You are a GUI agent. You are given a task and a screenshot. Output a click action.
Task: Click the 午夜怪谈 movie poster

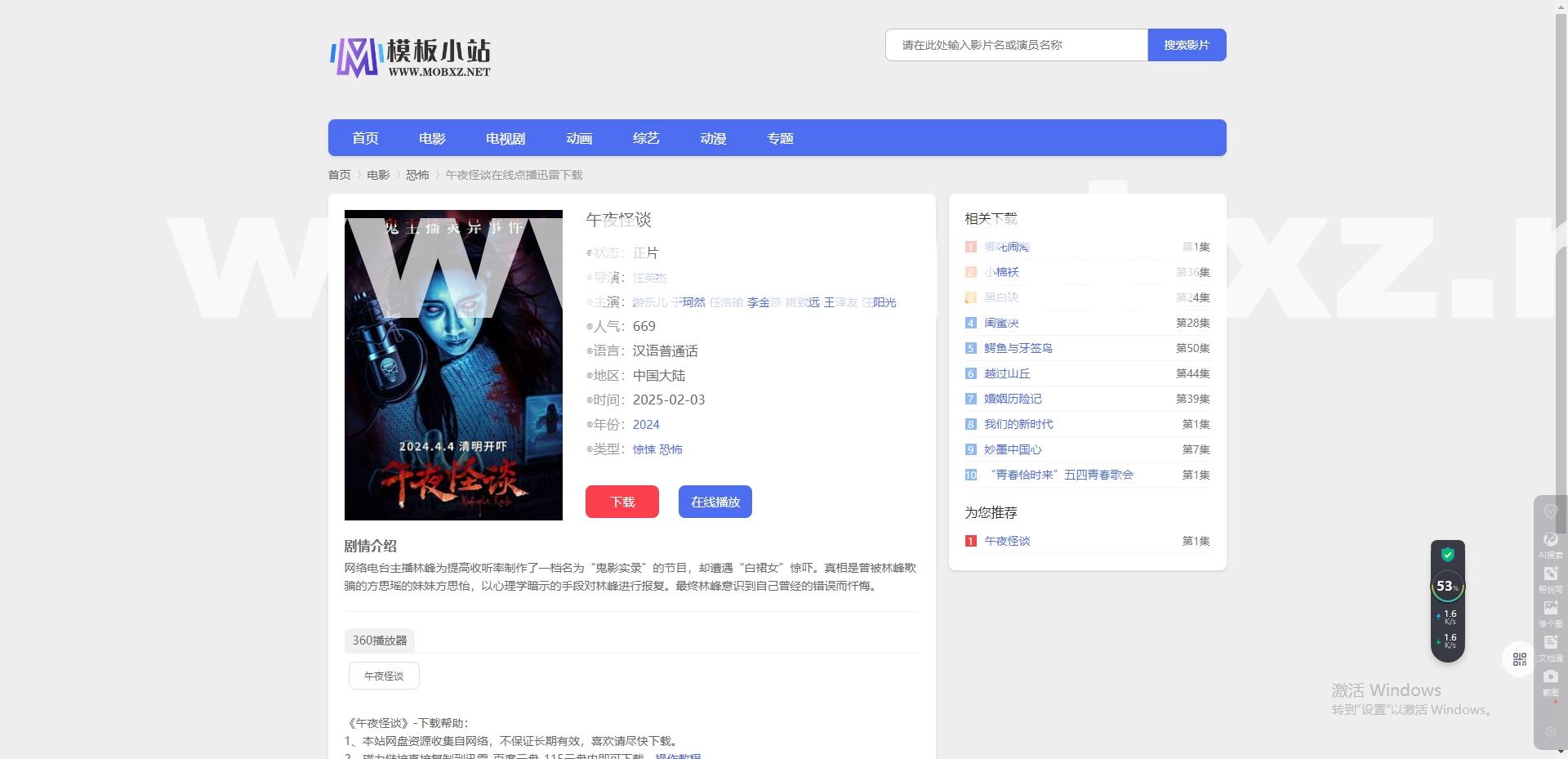click(x=453, y=365)
